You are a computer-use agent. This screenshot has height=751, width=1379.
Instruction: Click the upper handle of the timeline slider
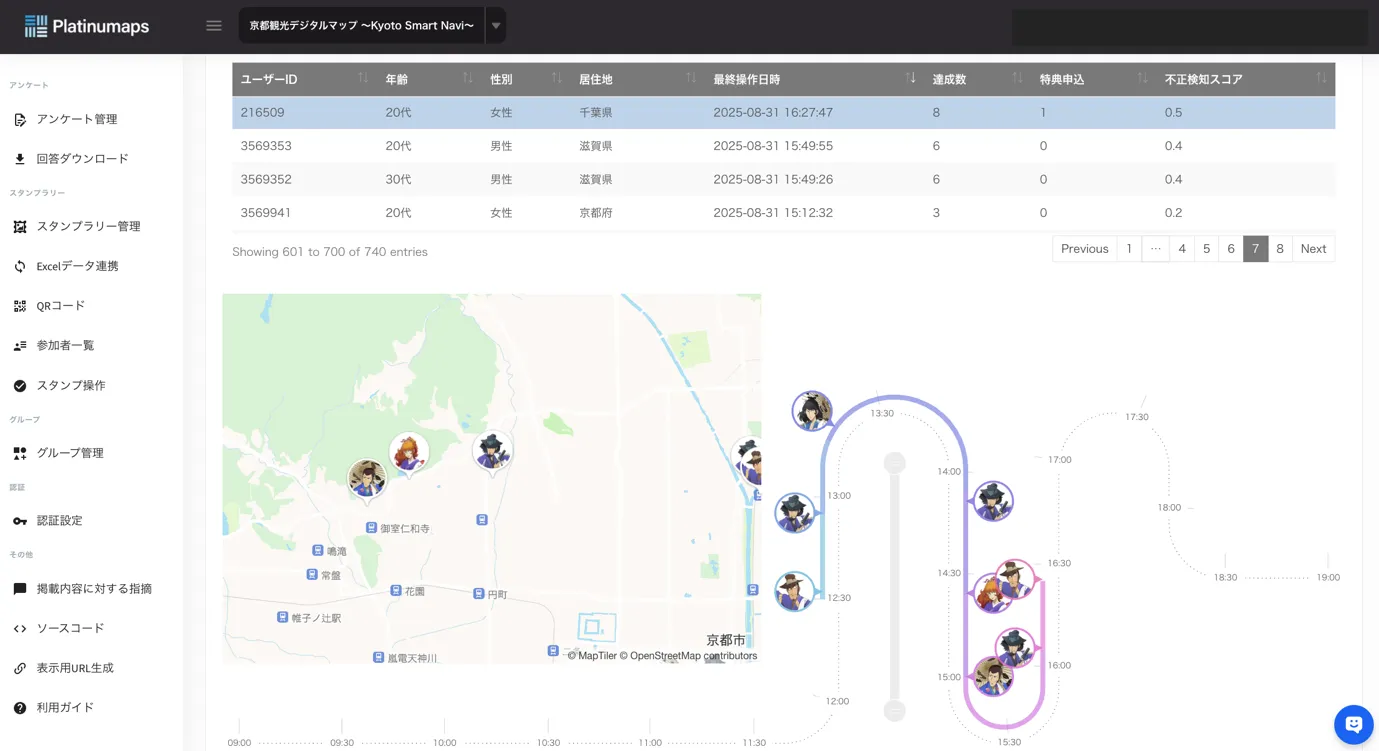tap(894, 462)
